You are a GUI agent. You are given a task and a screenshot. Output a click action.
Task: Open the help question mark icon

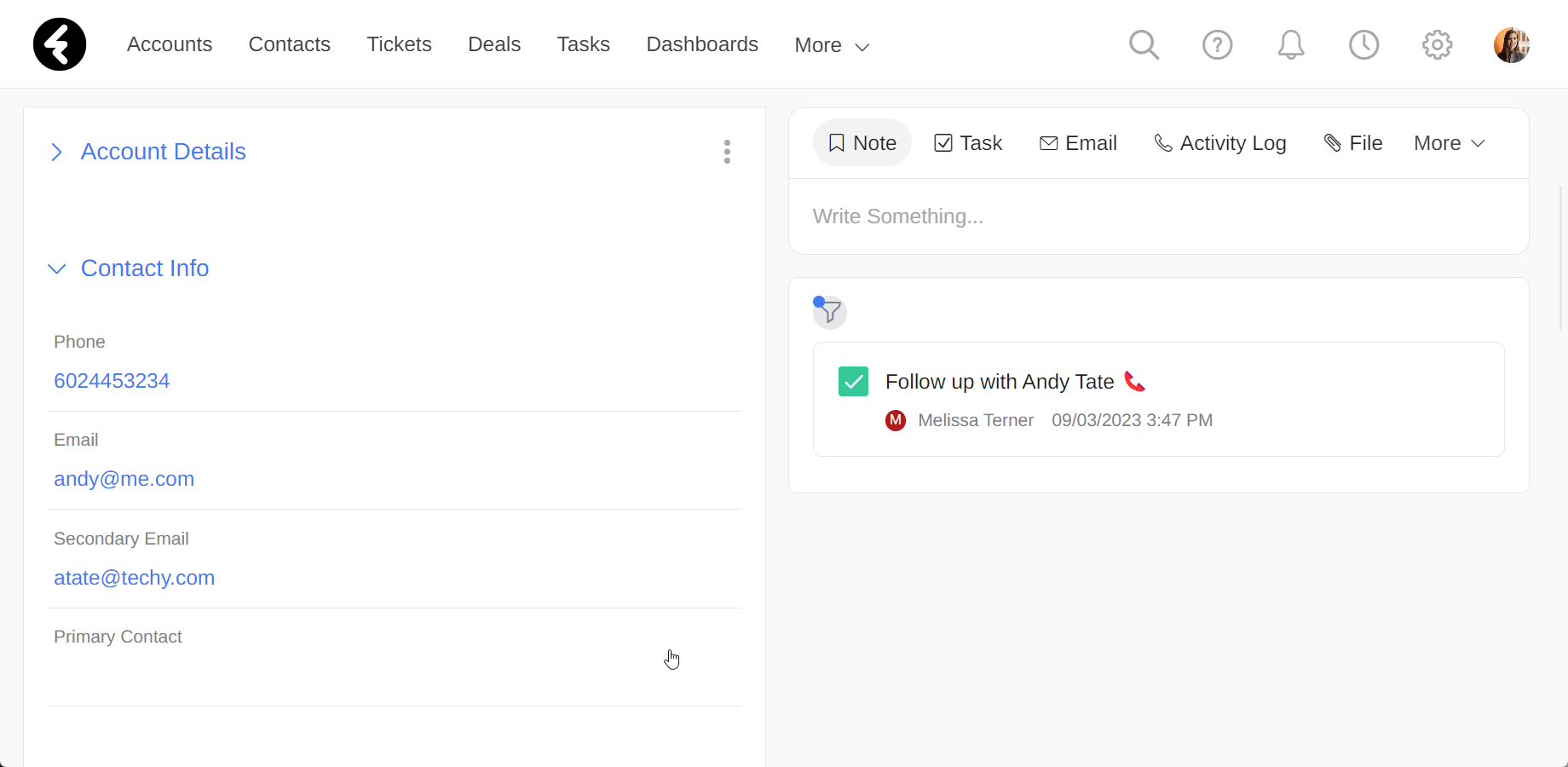[1217, 44]
